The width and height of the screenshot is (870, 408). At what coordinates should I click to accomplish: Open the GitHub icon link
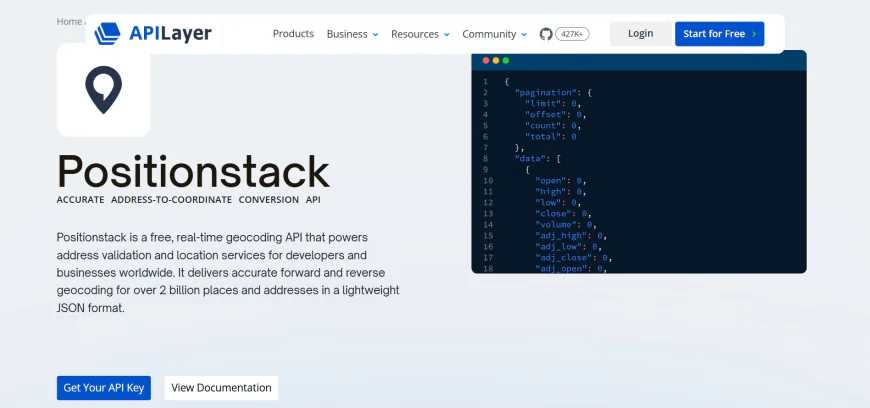point(546,34)
